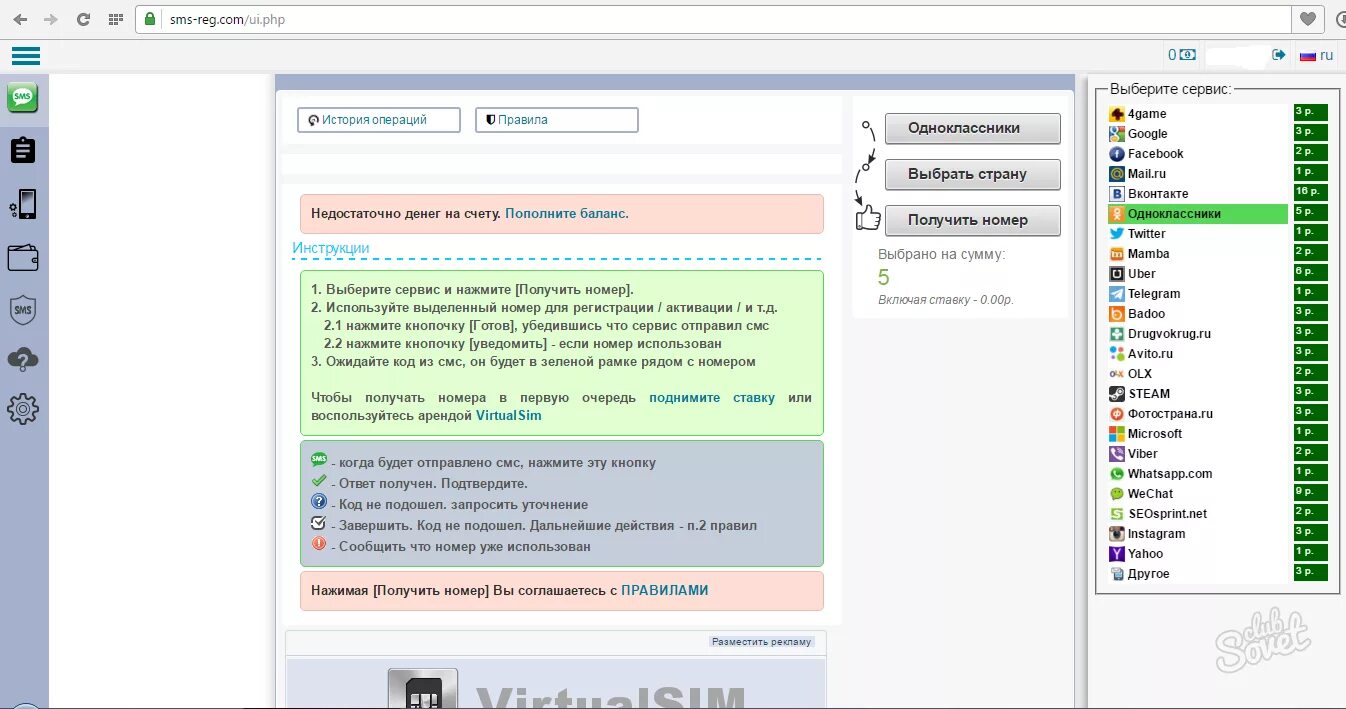Open the ПРАВИЛАМИ link
The image size is (1346, 709).
[665, 591]
